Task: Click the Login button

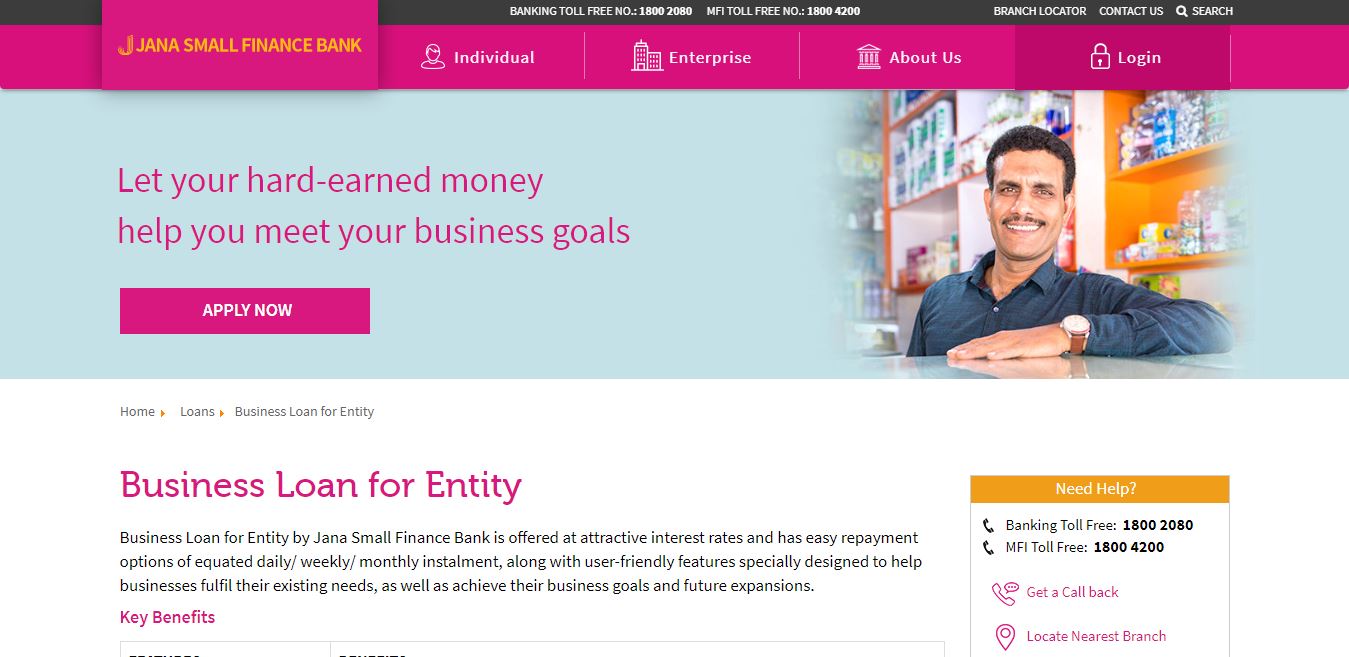Action: [1139, 57]
